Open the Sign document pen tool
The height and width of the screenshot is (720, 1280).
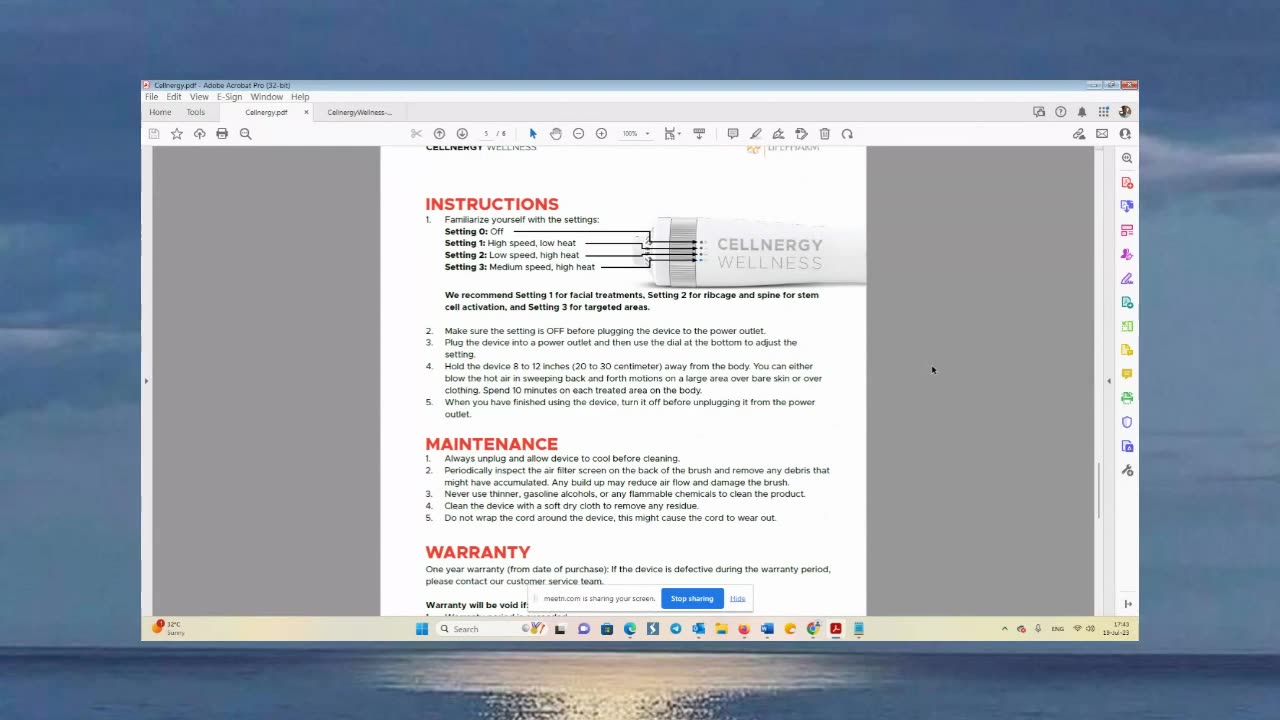coord(779,134)
